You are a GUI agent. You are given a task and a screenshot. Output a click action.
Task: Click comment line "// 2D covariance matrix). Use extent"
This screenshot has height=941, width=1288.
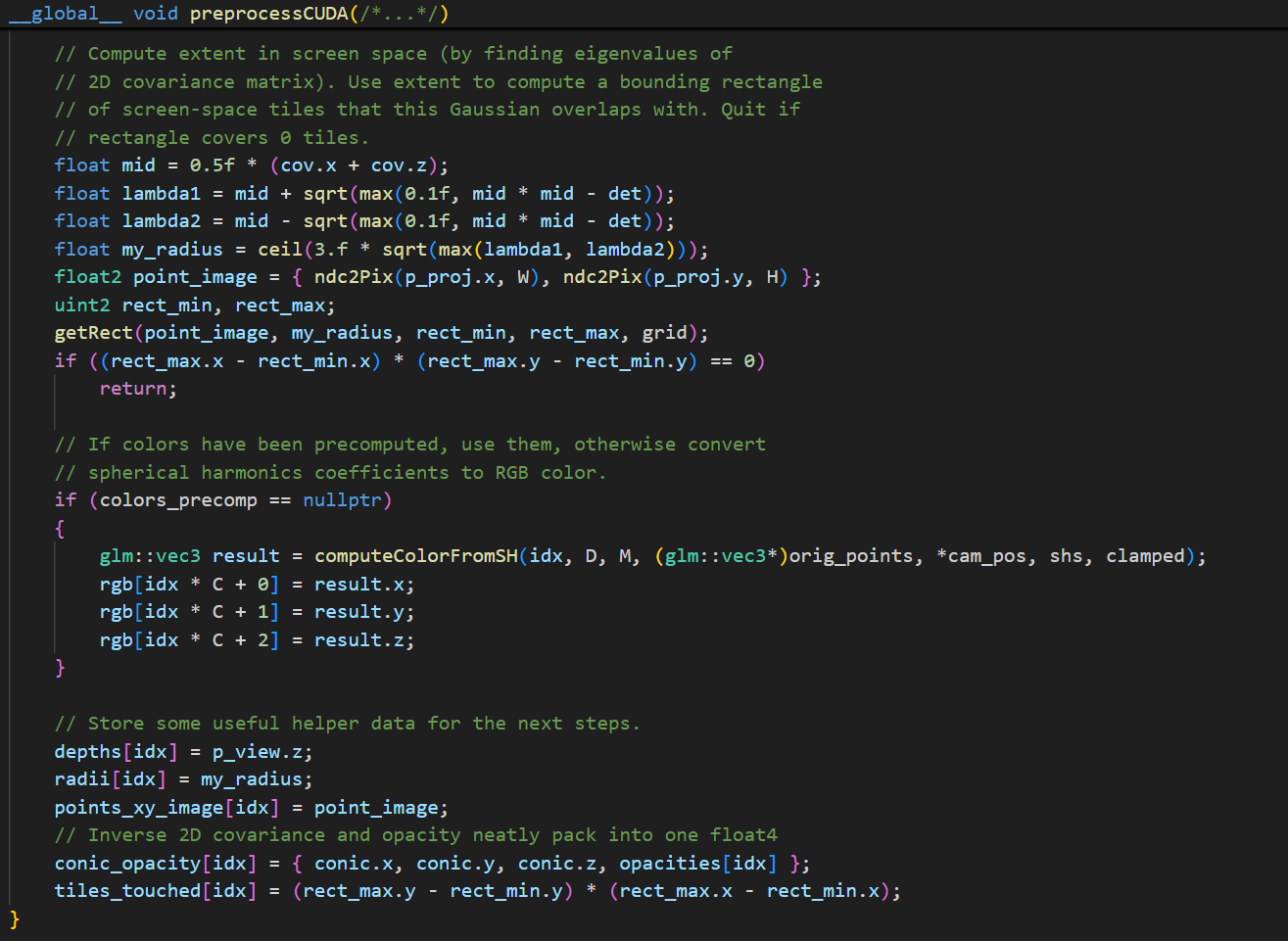[x=439, y=82]
